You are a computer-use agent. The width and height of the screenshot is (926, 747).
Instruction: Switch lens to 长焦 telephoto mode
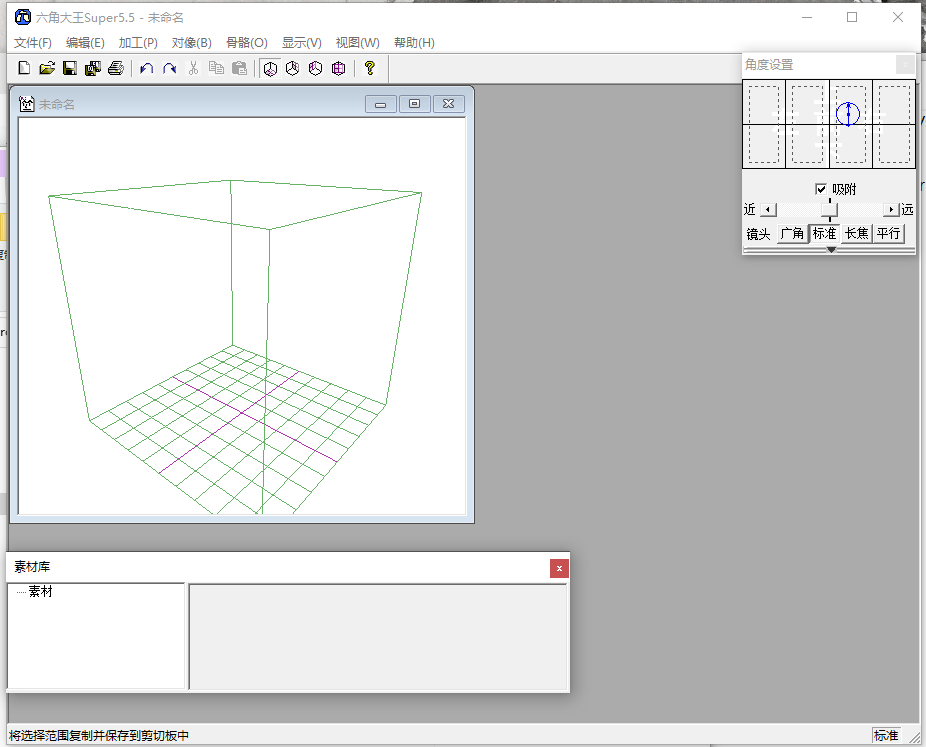[x=856, y=234]
